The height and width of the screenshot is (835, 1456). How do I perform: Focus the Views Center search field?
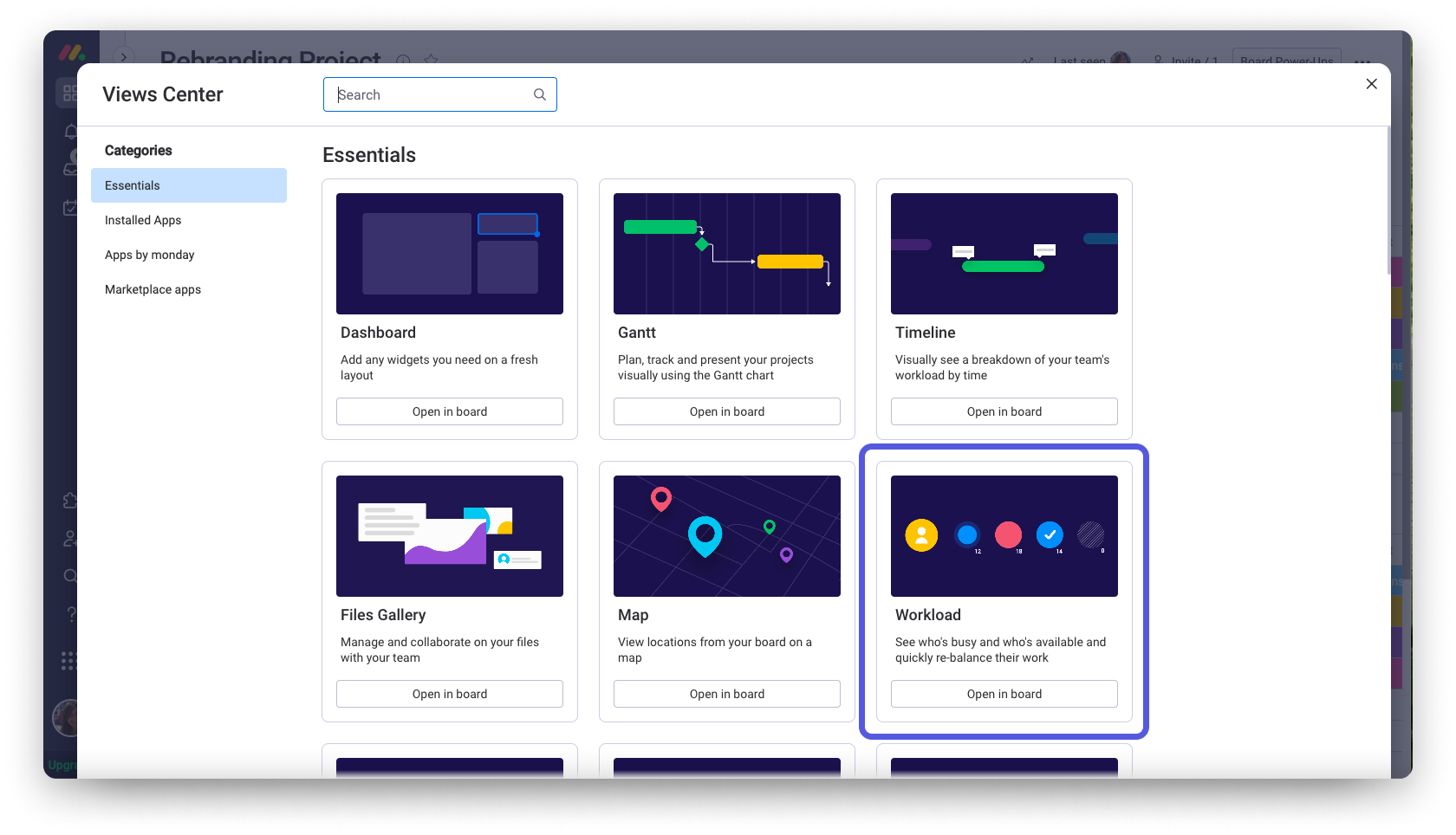pos(440,94)
